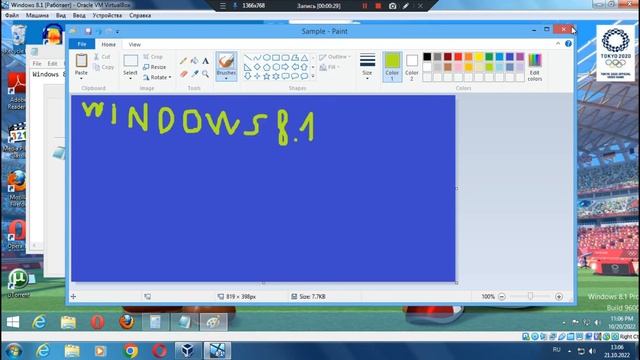Open the Resize dialog
640x360 pixels.
tap(154, 67)
